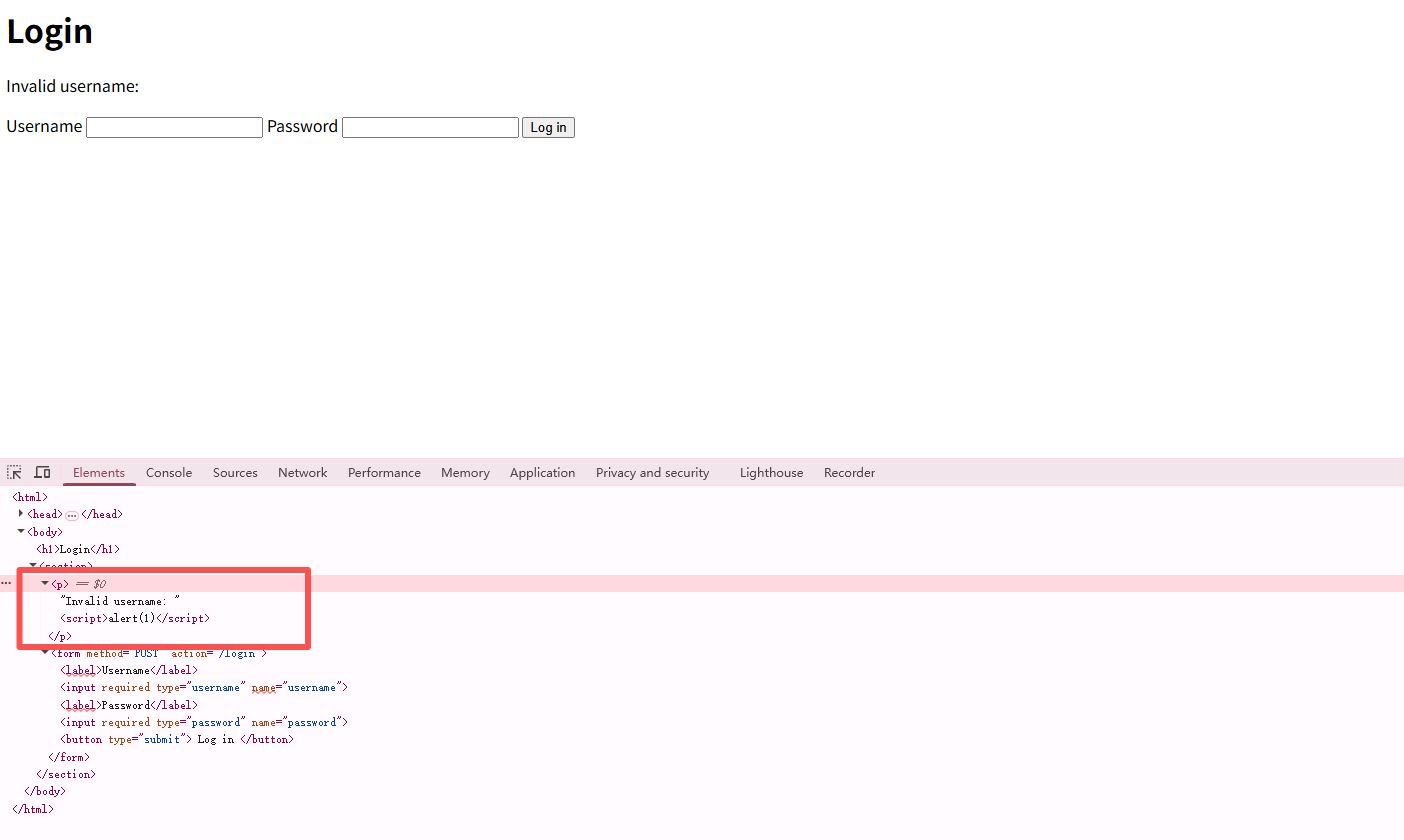
Task: Select the closing section tag line
Action: click(x=66, y=774)
